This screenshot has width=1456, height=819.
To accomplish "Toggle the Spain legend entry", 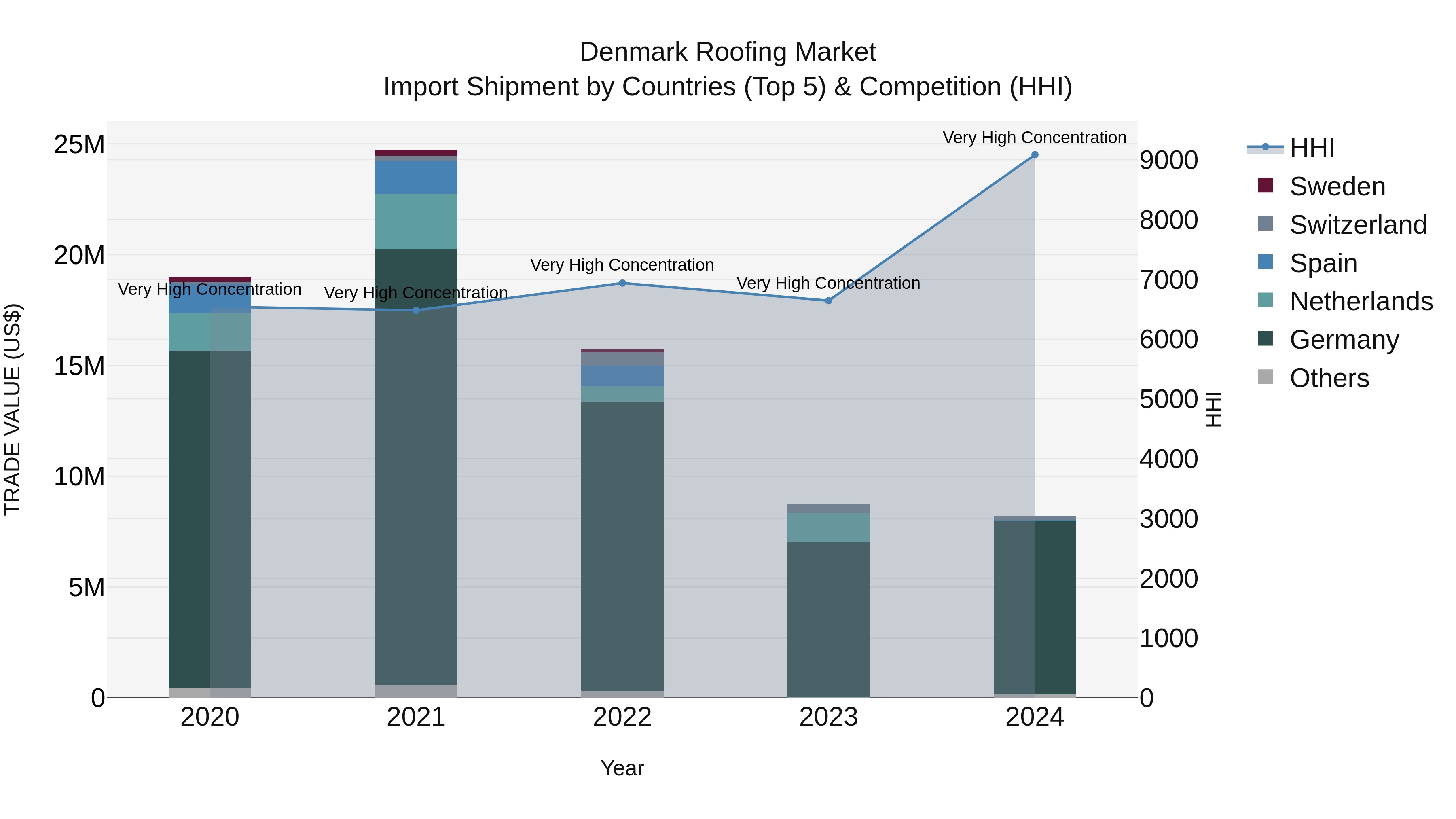I will tap(1307, 263).
